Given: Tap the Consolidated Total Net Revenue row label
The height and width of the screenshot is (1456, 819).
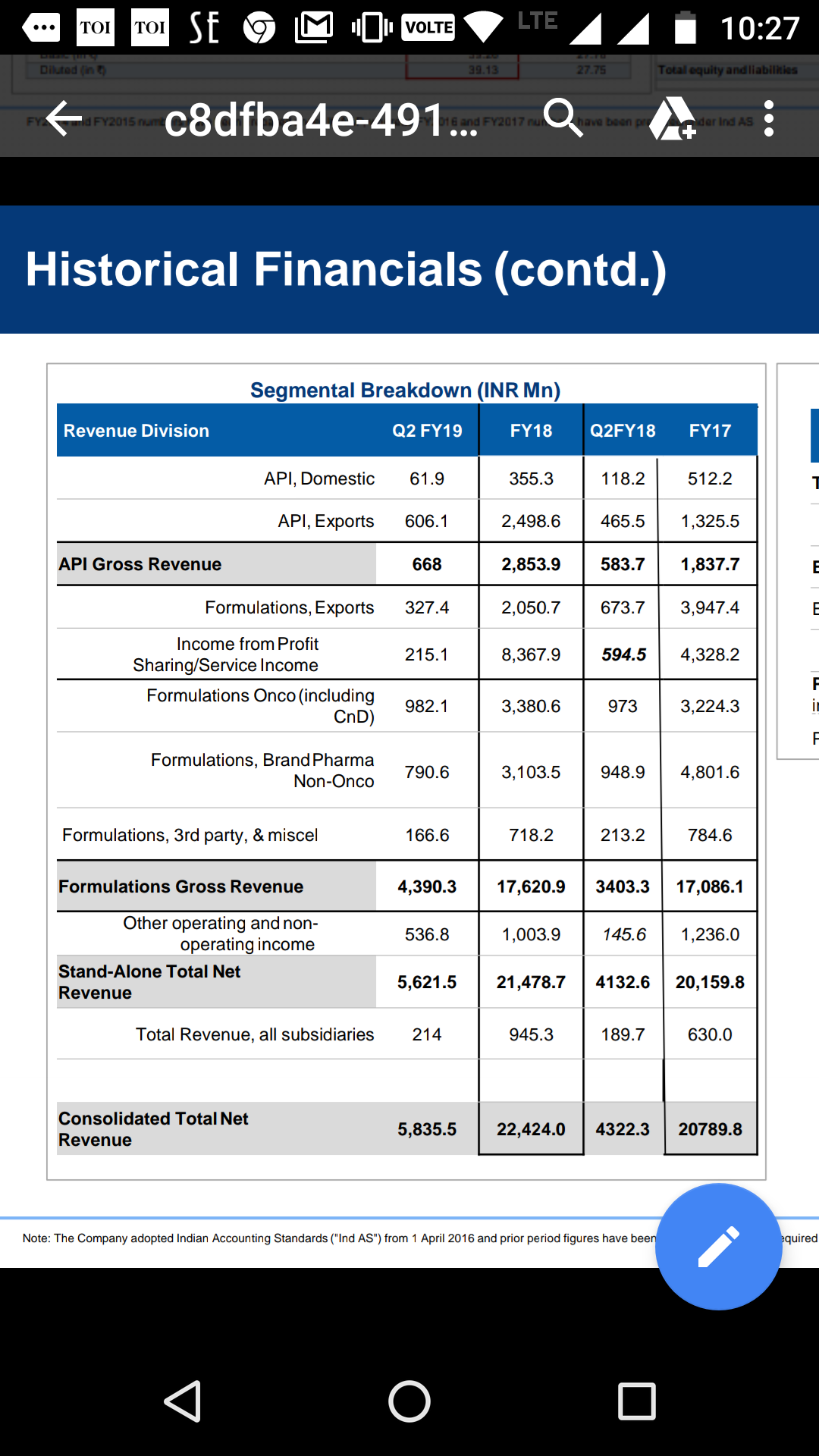Looking at the screenshot, I should (153, 1129).
